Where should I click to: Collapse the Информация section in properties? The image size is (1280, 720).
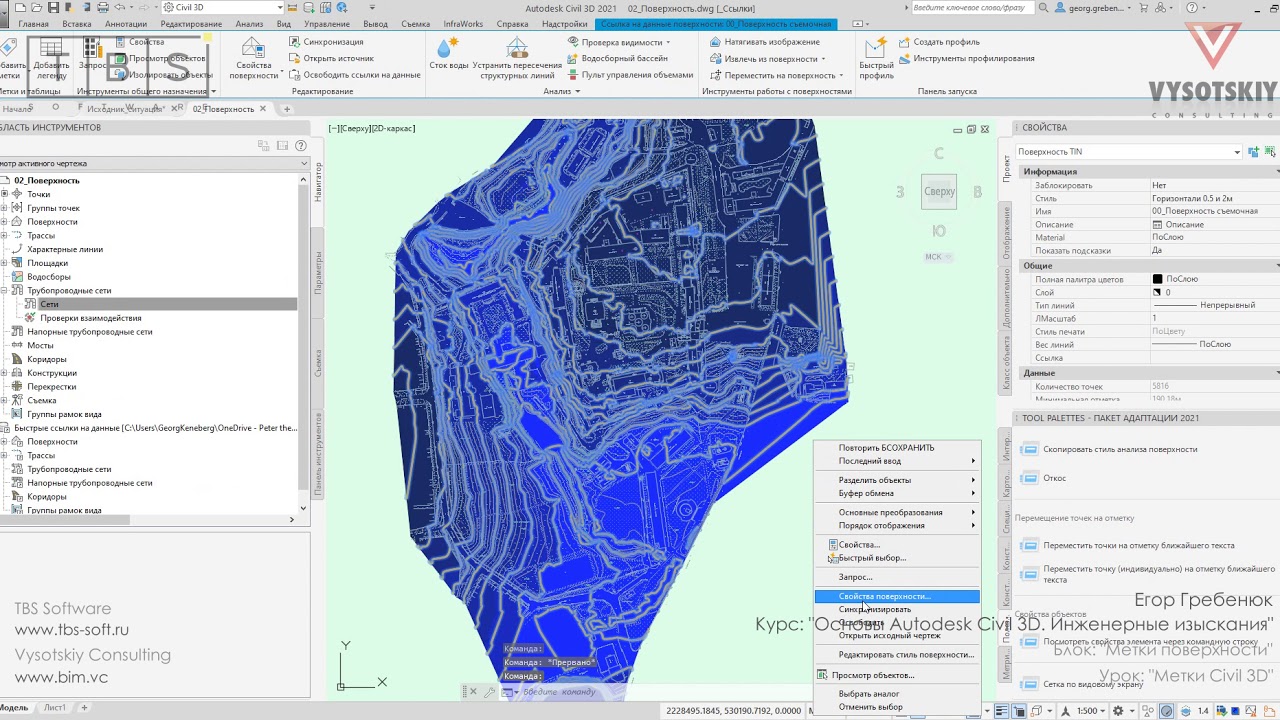coord(1276,172)
